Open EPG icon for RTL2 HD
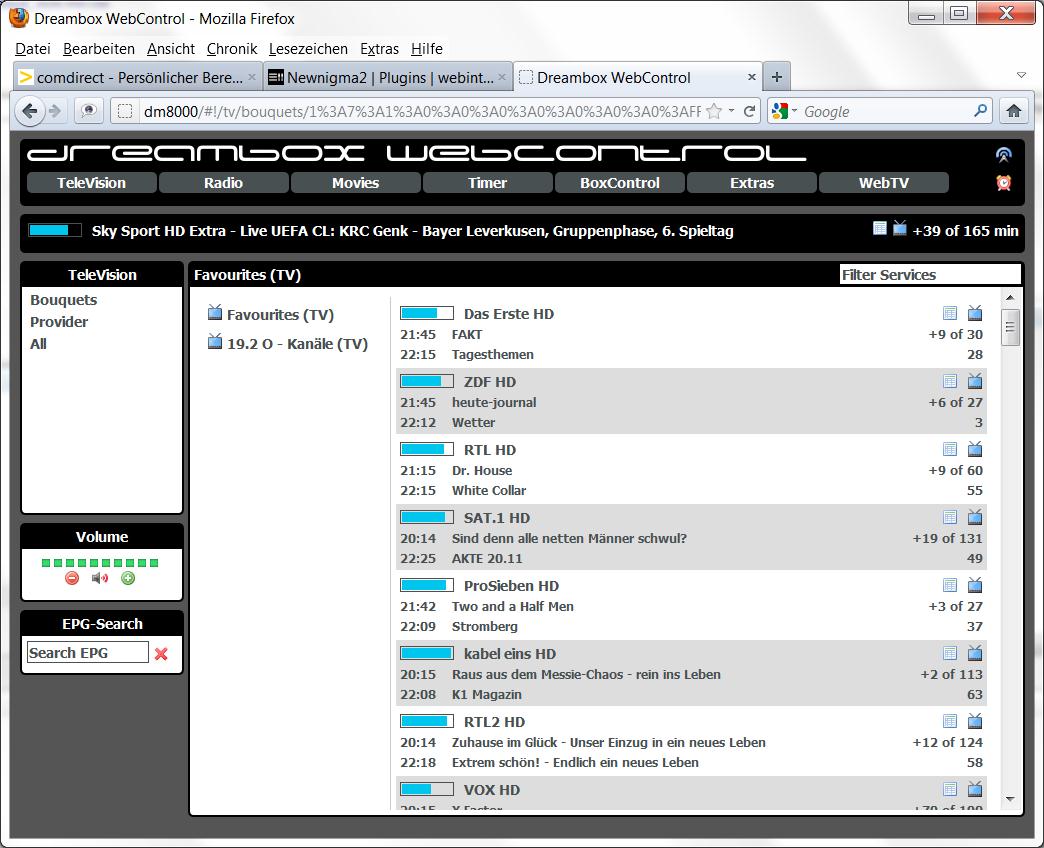 (950, 721)
